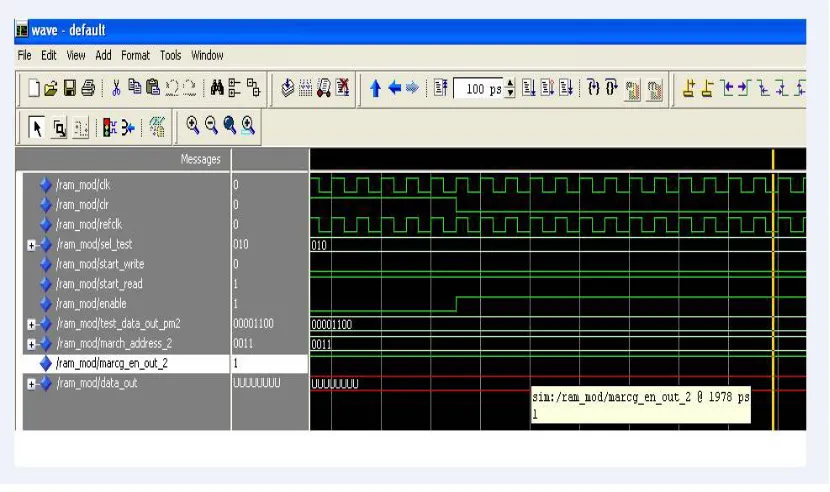Viewport: 830px width, 492px height.
Task: Expand the /ram_mod/data_out signal
Action: coord(31,384)
